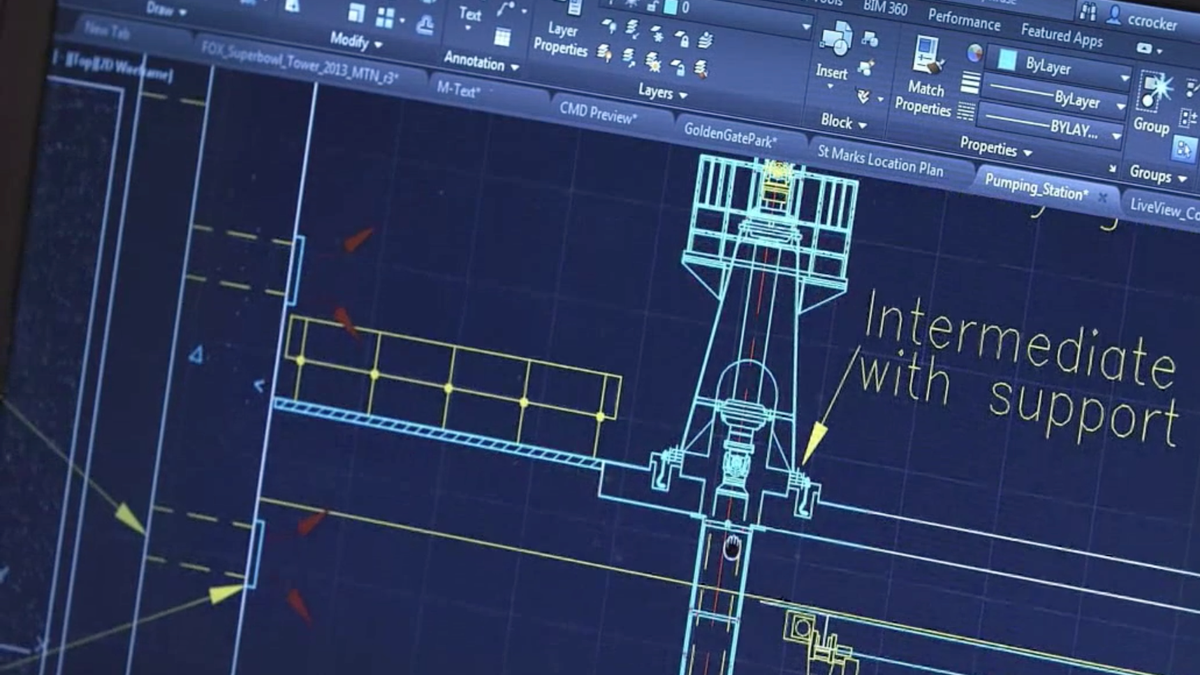Click the first icon in lower Layers row

click(x=606, y=51)
